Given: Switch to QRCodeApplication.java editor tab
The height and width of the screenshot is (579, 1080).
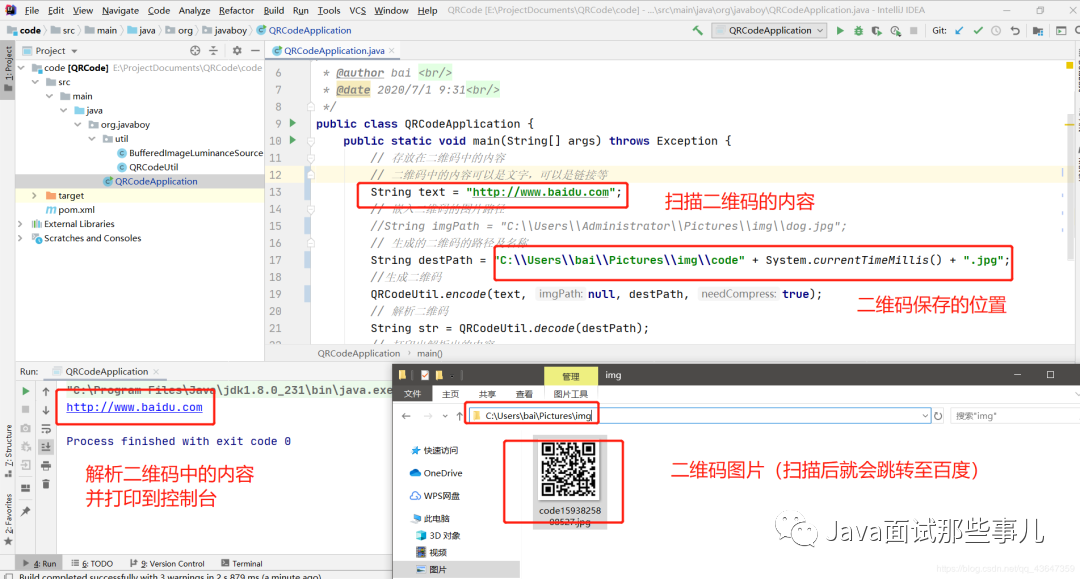Looking at the screenshot, I should point(333,50).
